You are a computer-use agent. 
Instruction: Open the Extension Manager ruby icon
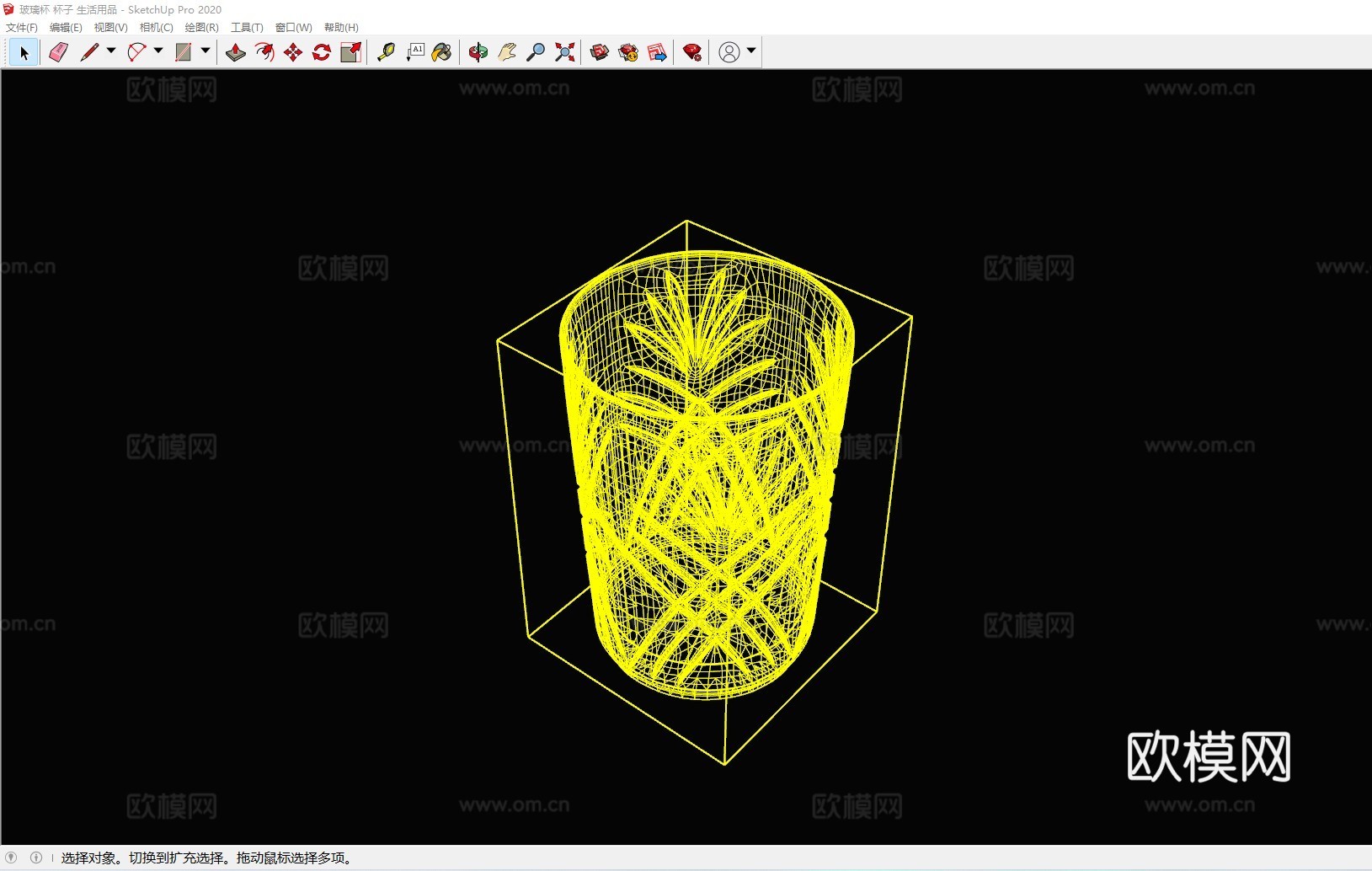[x=692, y=52]
